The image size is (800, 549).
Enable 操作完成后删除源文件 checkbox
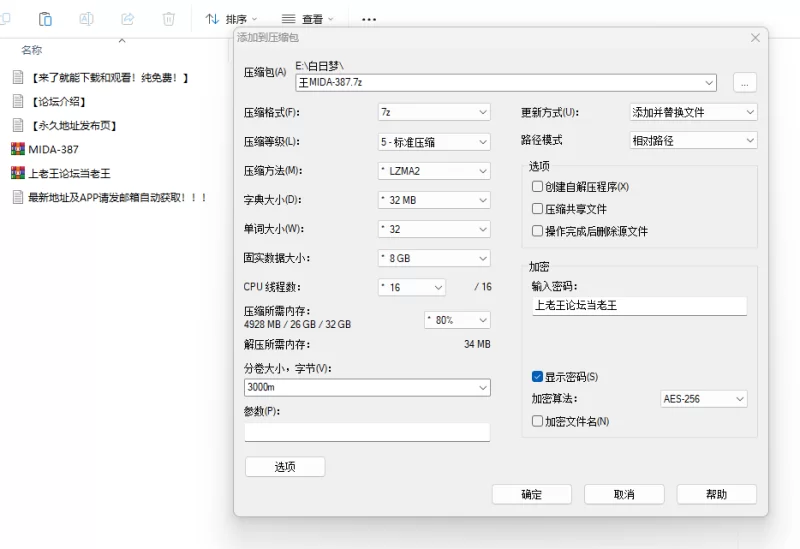pyautogui.click(x=537, y=231)
